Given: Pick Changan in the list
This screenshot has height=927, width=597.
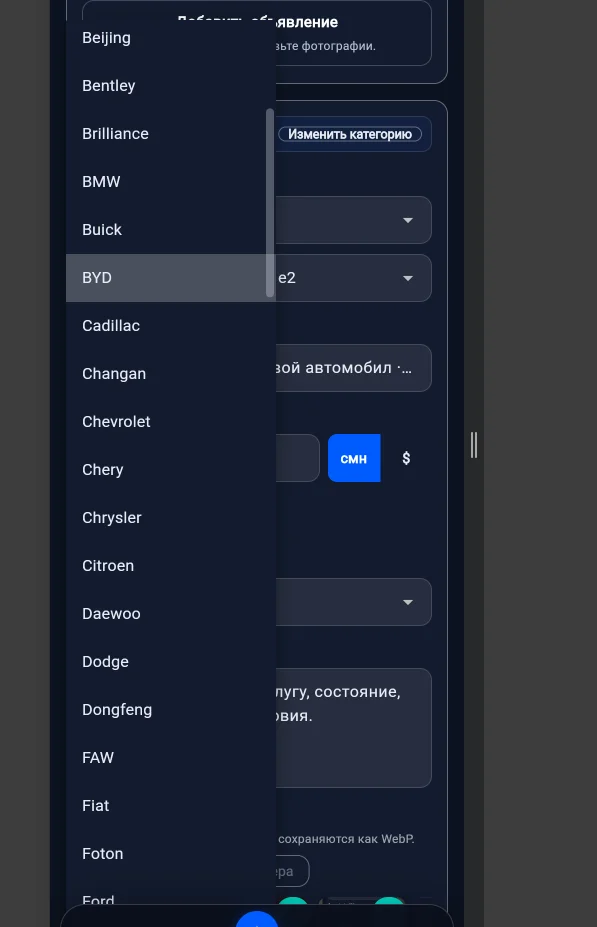Looking at the screenshot, I should (170, 374).
